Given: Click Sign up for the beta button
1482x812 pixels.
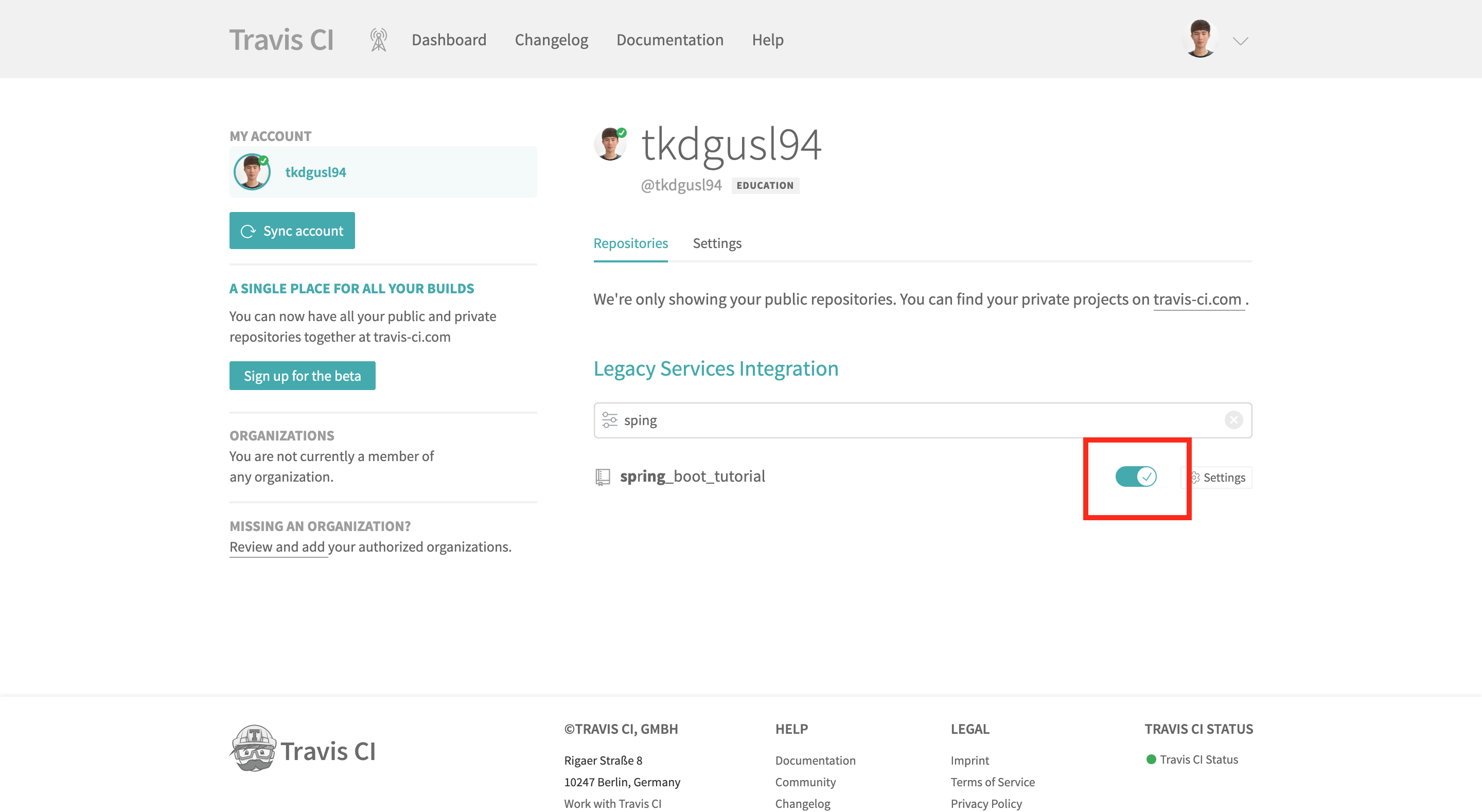Looking at the screenshot, I should [302, 376].
